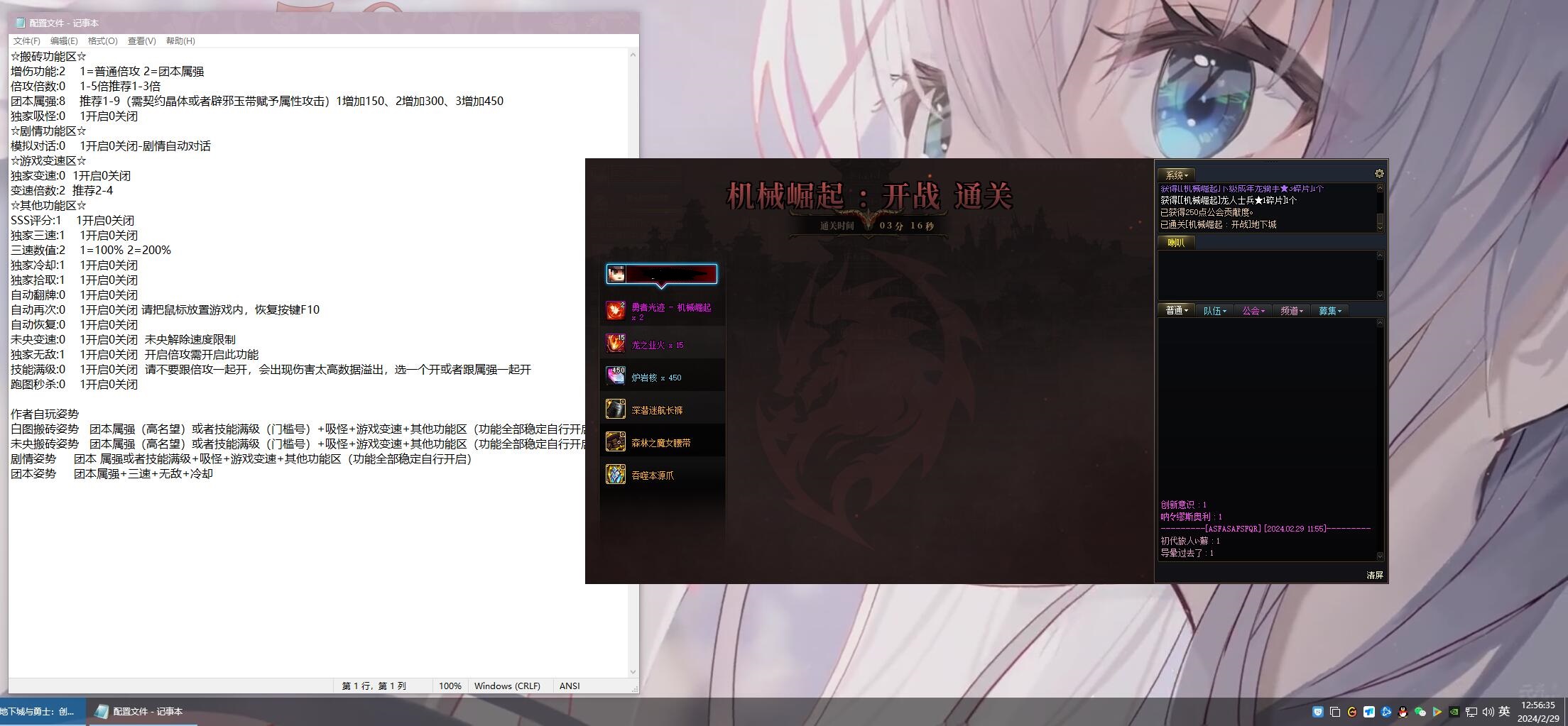The width and height of the screenshot is (1568, 726).
Task: Click the 自动翻牌:0 line in Notepad
Action: (x=75, y=295)
